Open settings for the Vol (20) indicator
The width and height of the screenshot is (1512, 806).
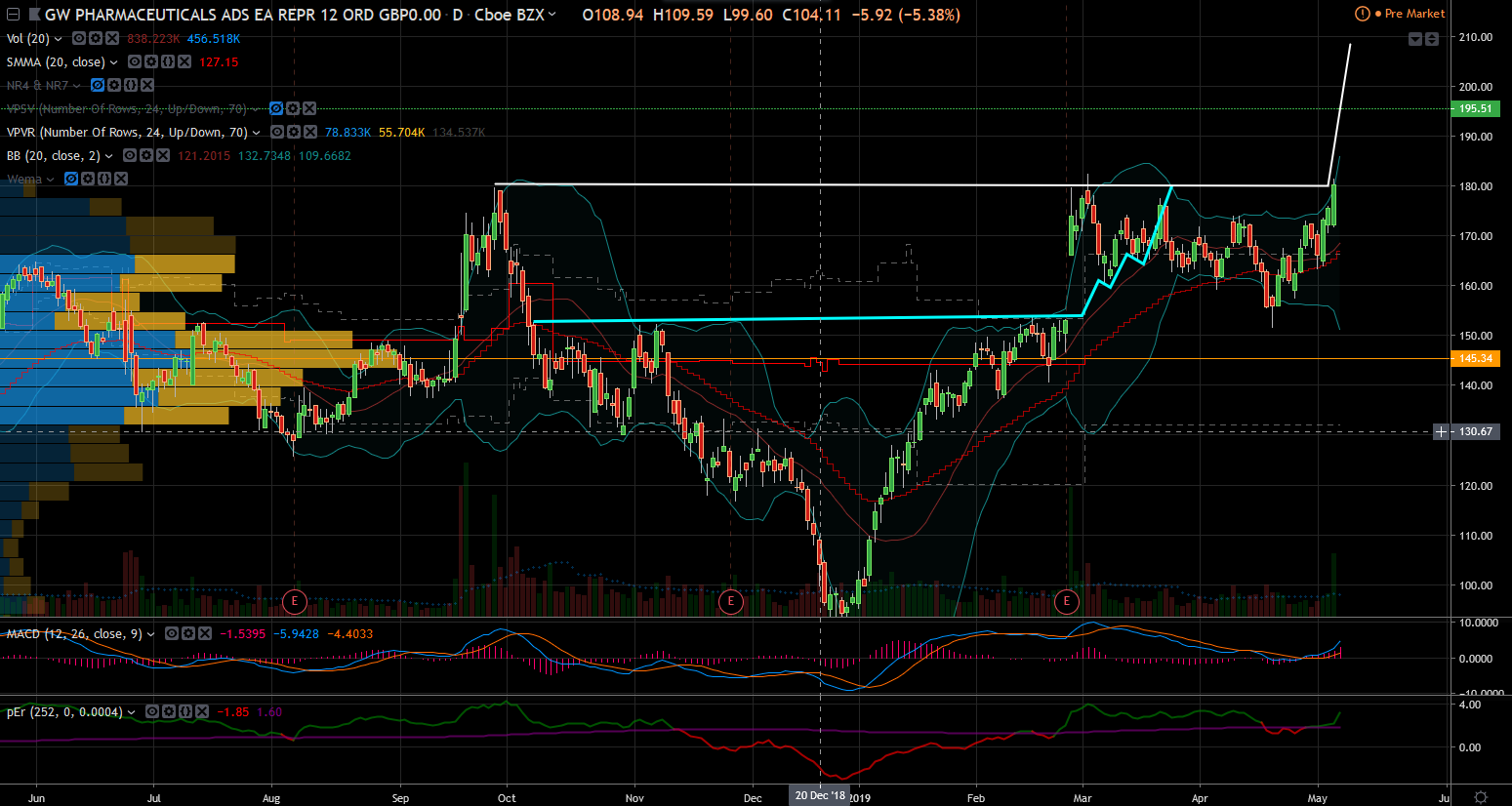(x=96, y=38)
